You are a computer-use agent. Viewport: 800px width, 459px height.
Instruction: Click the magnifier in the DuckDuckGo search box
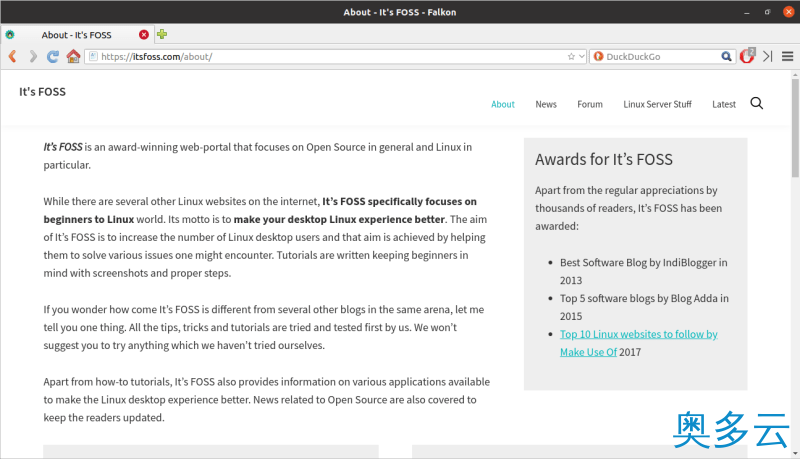(726, 56)
